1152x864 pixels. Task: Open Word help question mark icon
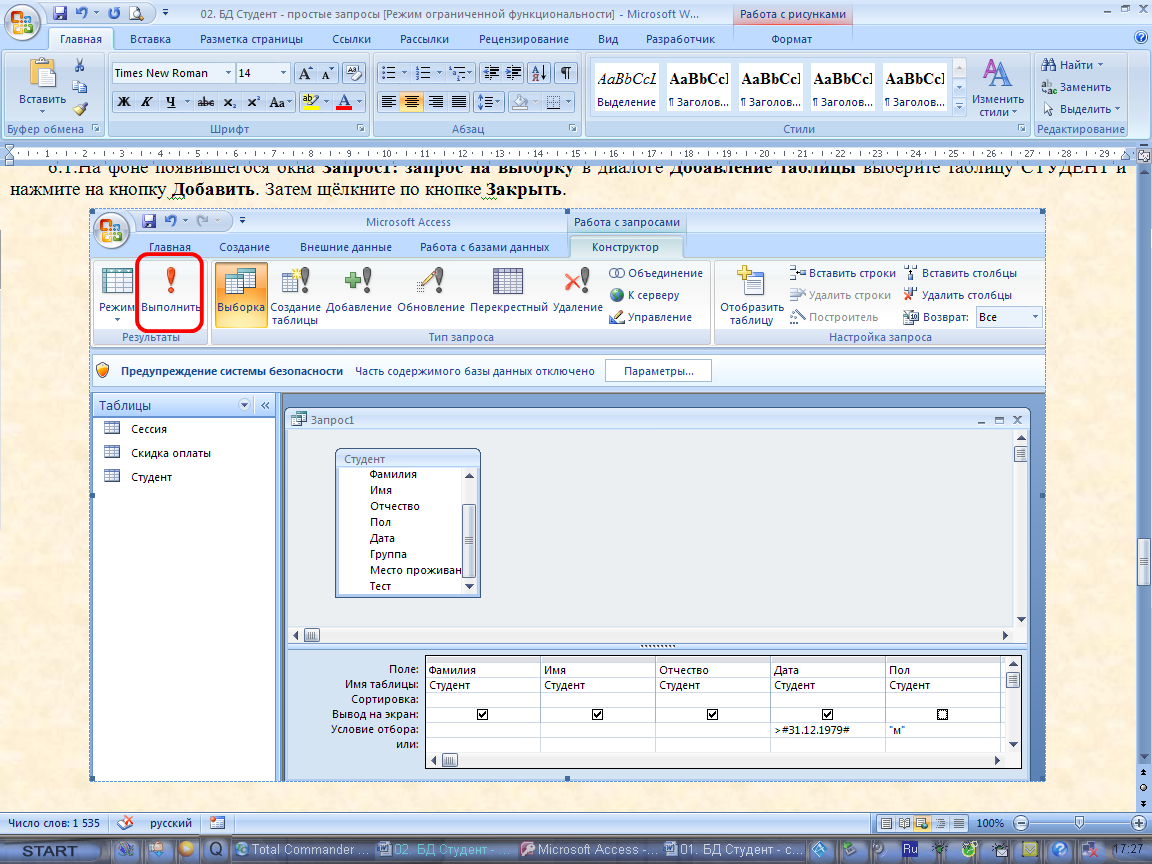[1141, 38]
